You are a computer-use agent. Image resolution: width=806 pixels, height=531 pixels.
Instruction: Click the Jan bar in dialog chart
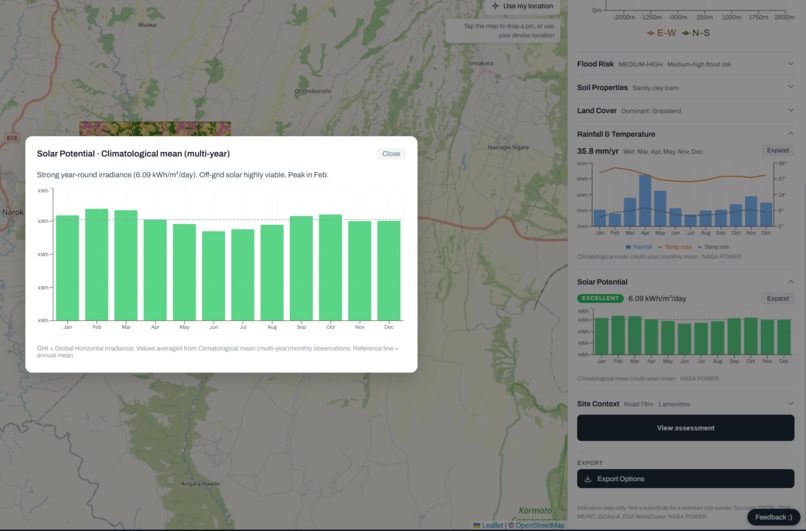67,268
